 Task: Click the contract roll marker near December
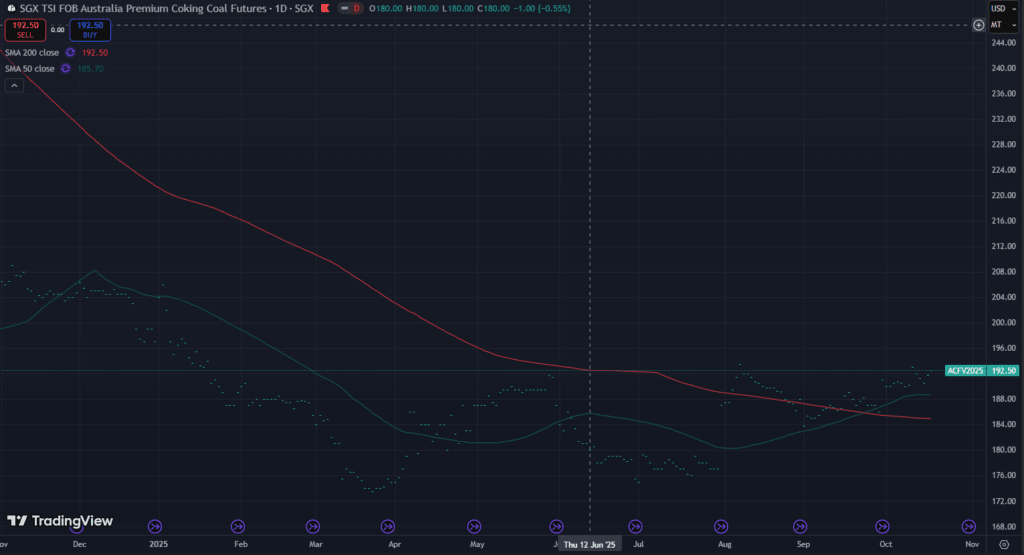[155, 526]
